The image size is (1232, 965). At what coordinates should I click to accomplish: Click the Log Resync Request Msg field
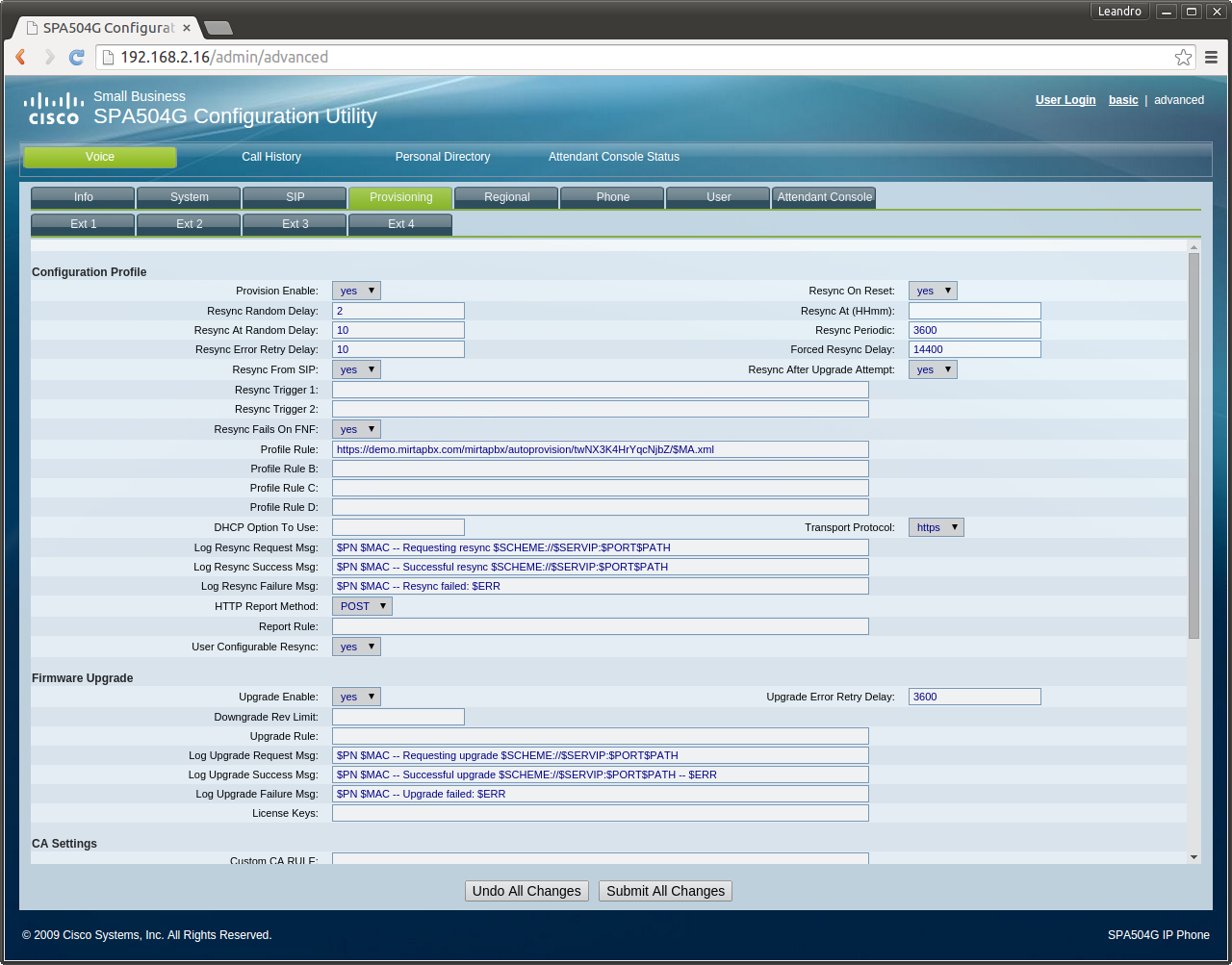[x=601, y=547]
